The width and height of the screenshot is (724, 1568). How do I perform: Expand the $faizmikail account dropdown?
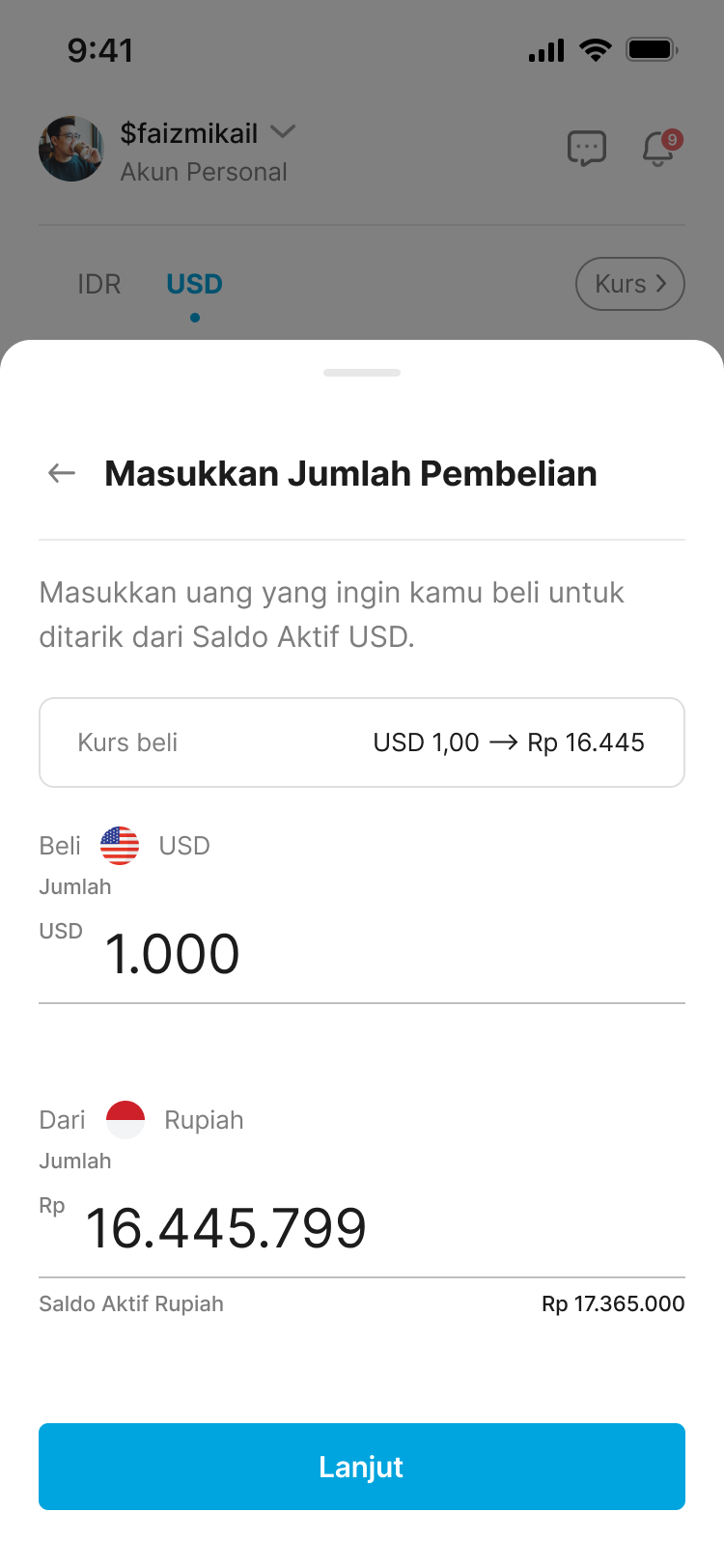283,131
